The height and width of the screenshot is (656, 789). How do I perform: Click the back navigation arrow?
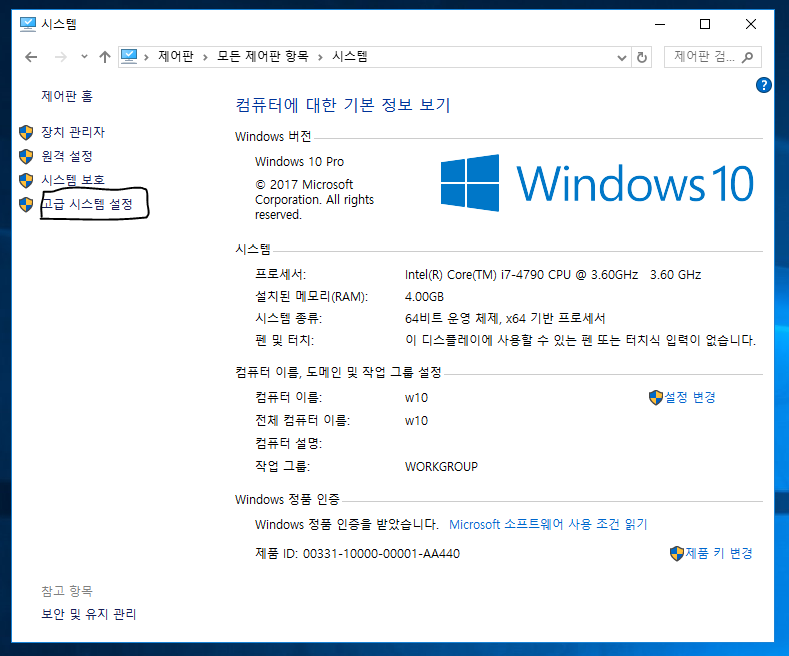[31, 57]
